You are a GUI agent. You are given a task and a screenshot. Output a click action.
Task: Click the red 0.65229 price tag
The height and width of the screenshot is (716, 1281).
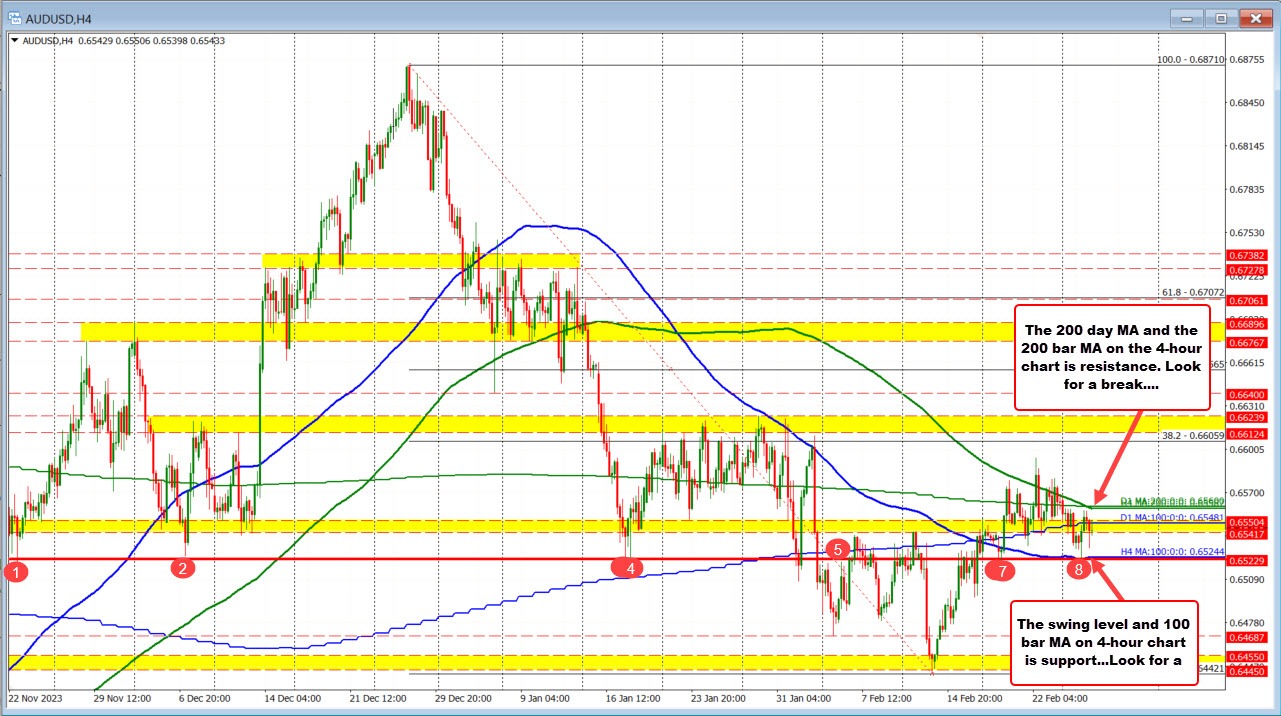click(1245, 561)
